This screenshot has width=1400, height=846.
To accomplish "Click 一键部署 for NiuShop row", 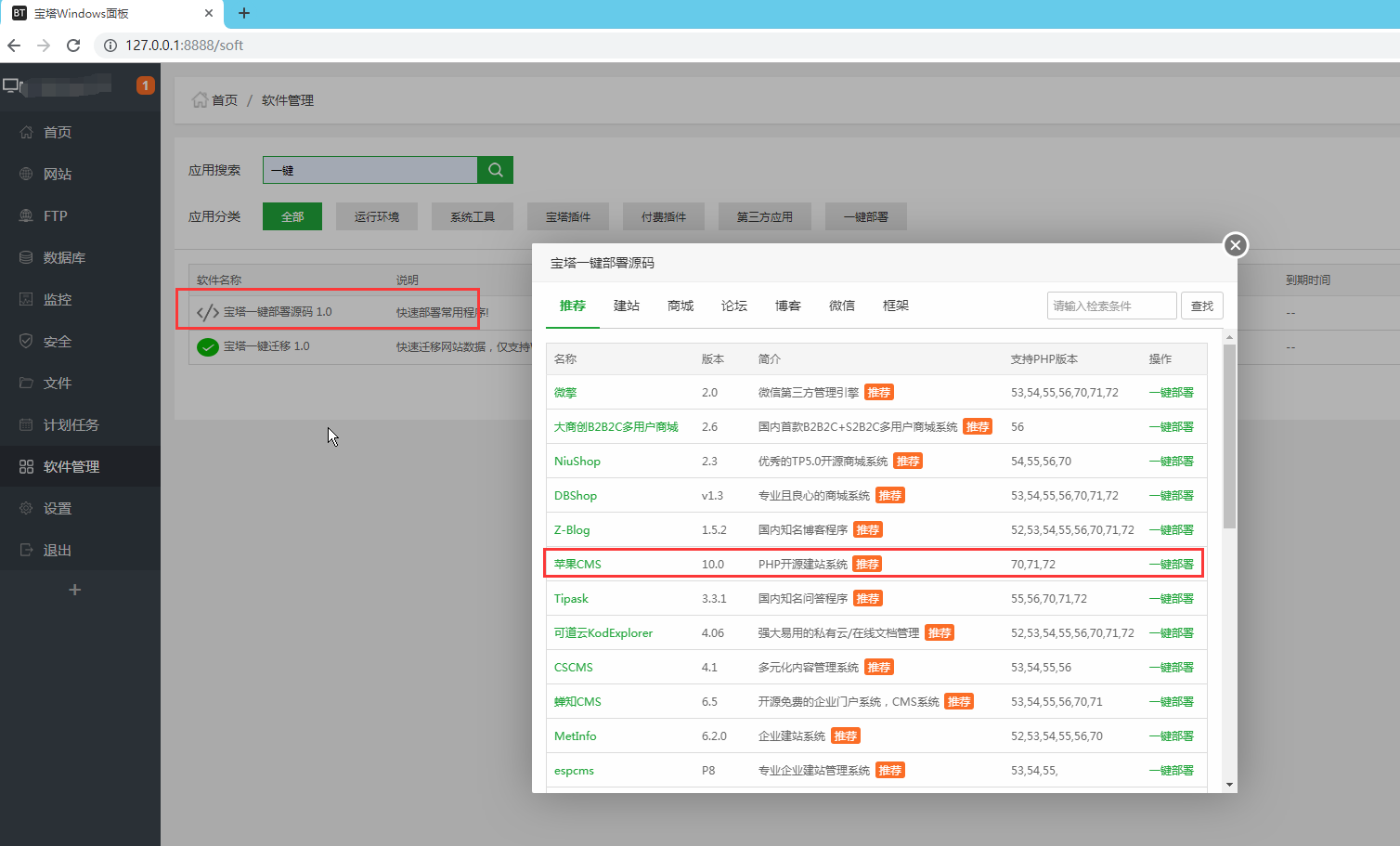I will tap(1172, 462).
